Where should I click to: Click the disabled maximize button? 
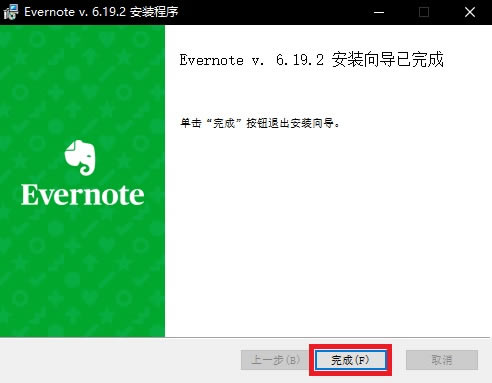click(x=424, y=12)
